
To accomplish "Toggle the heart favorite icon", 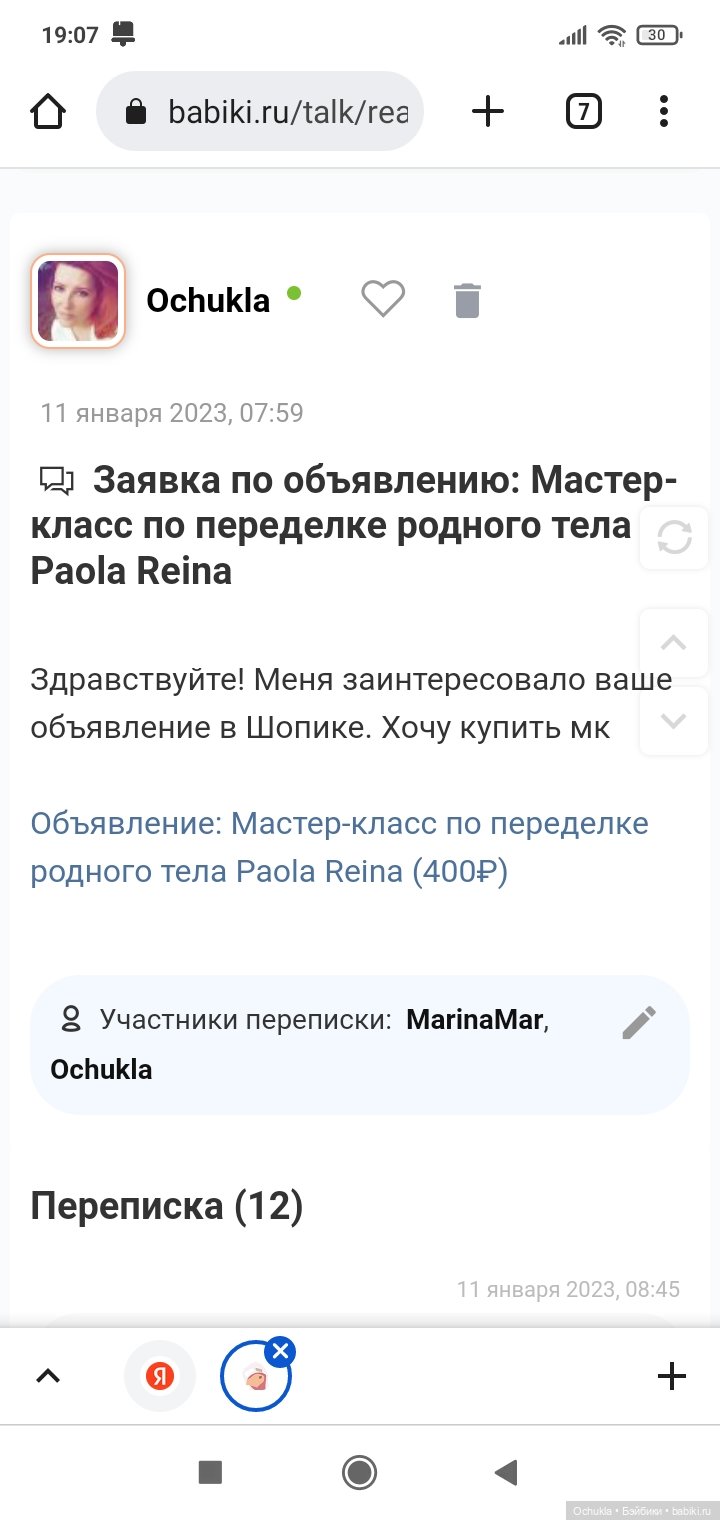I will 383,299.
